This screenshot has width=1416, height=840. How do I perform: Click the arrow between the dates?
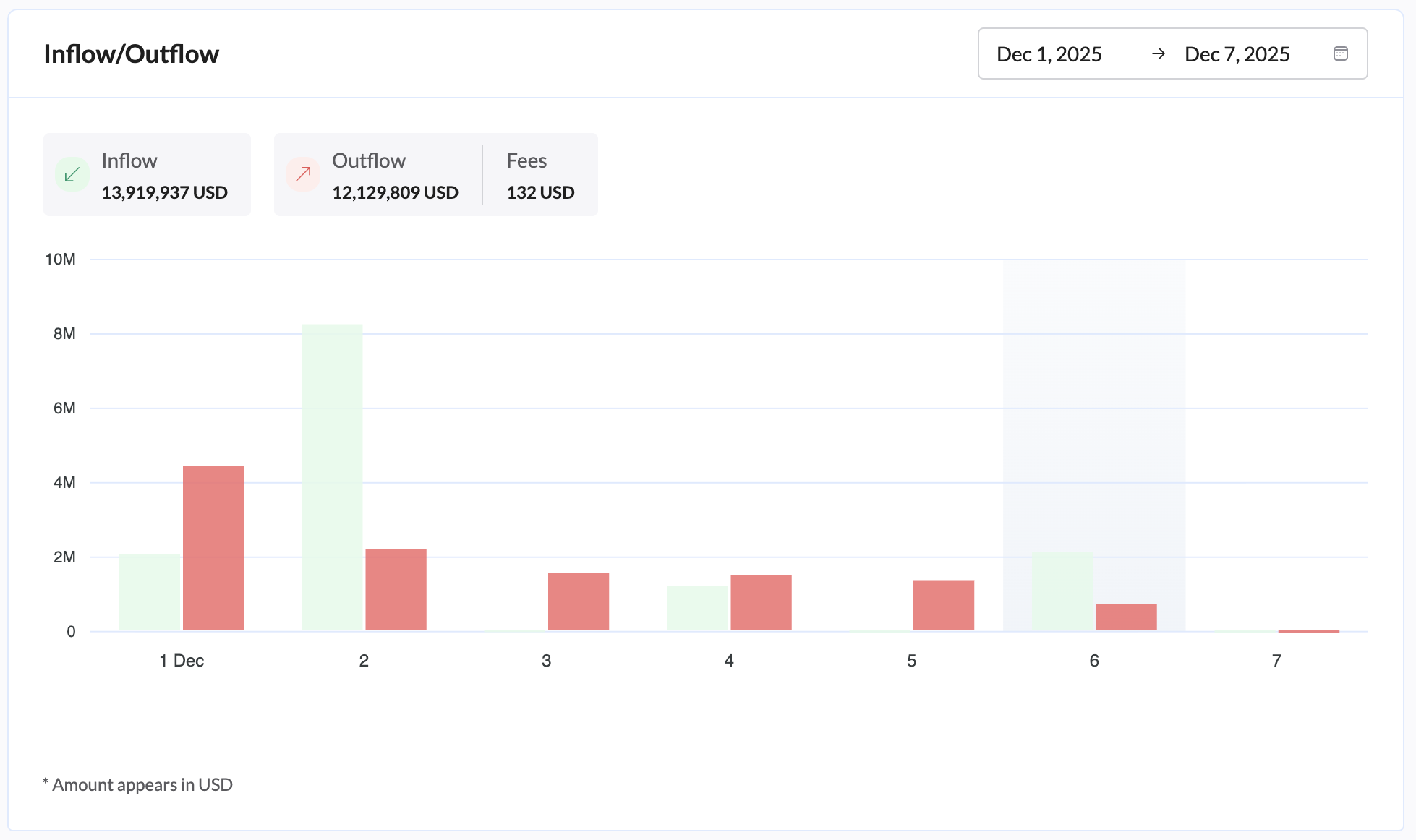point(1158,53)
